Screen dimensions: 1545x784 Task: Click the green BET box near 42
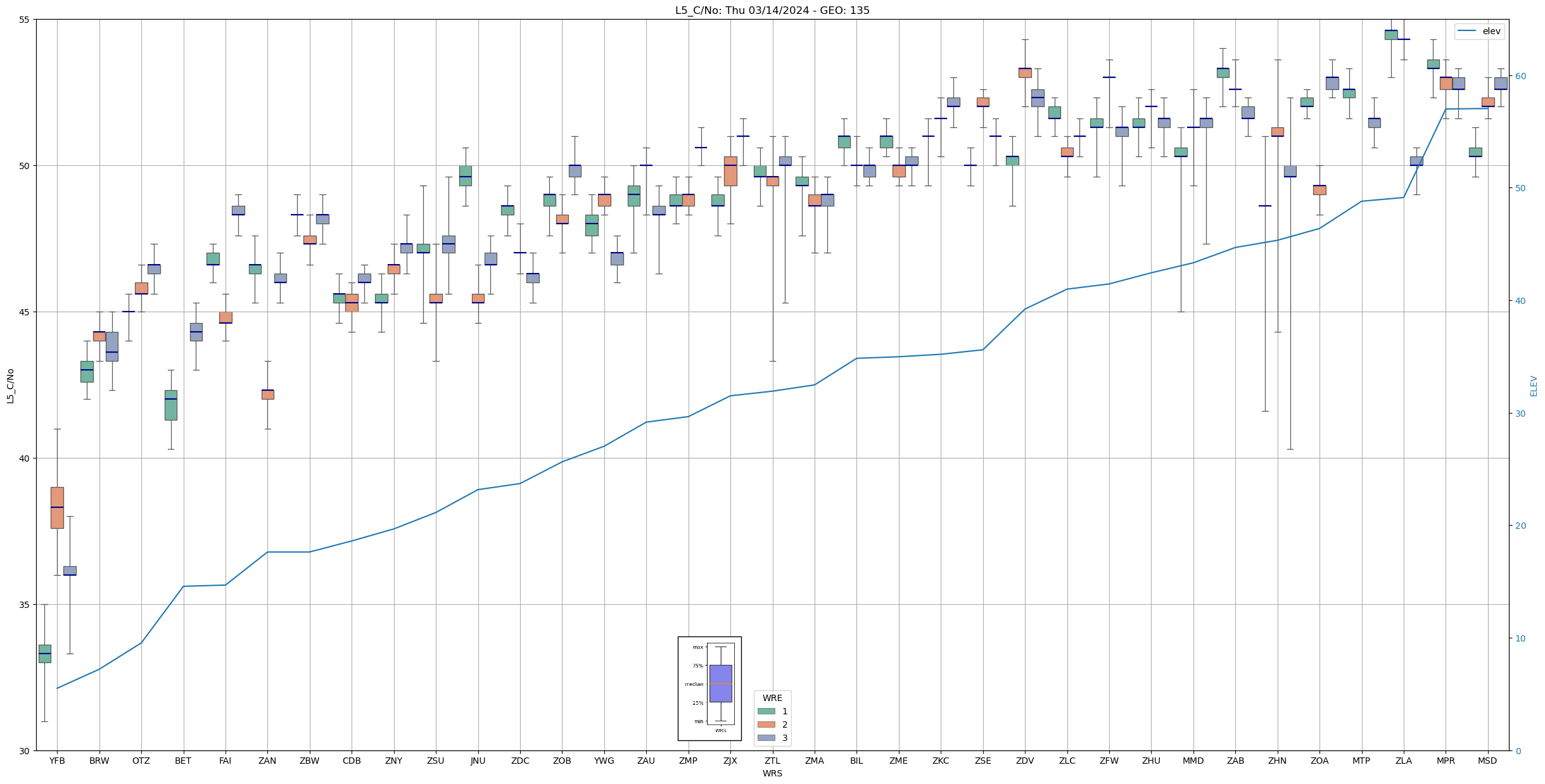pyautogui.click(x=171, y=405)
